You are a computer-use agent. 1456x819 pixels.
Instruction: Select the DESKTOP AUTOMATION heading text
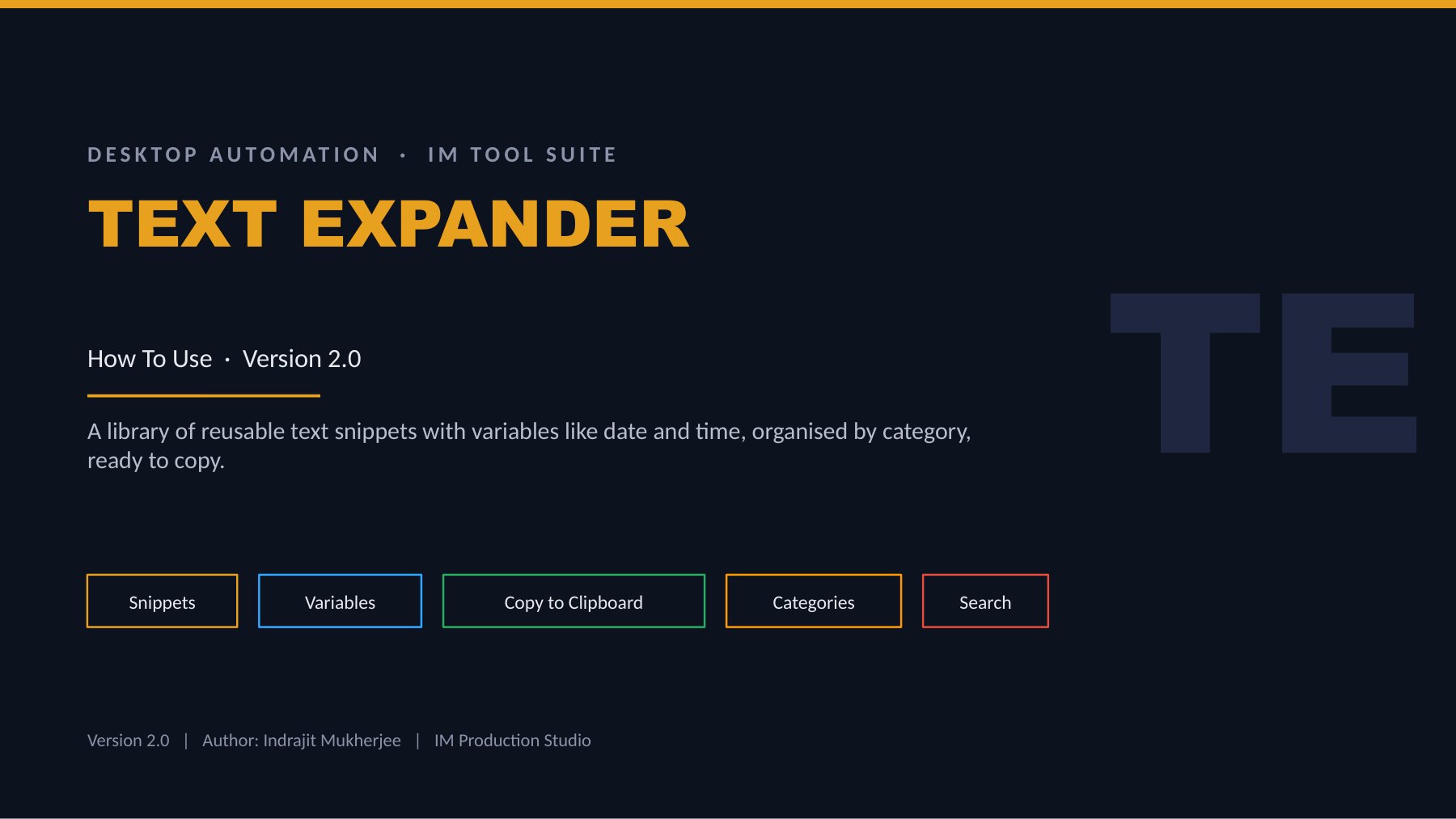tap(233, 154)
